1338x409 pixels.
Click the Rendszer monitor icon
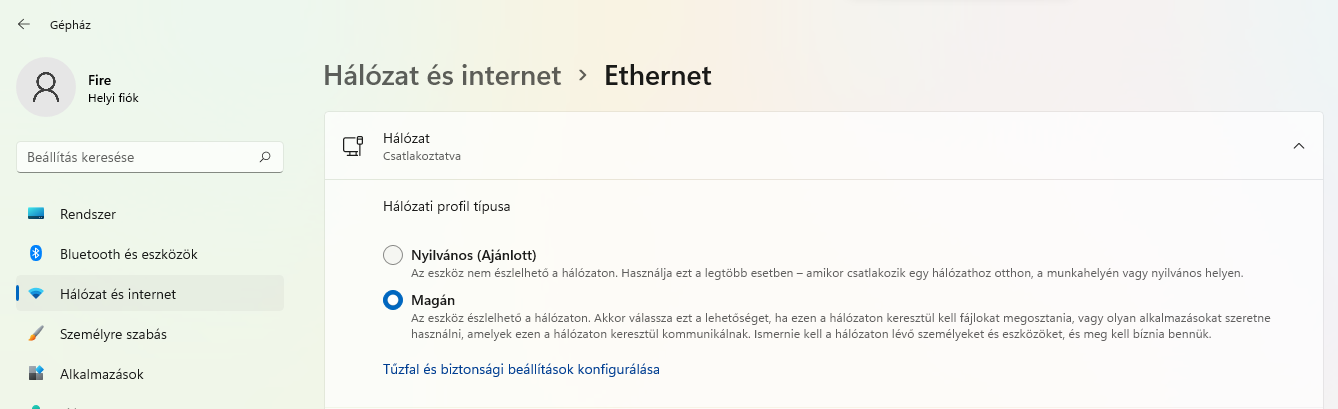[x=36, y=214]
